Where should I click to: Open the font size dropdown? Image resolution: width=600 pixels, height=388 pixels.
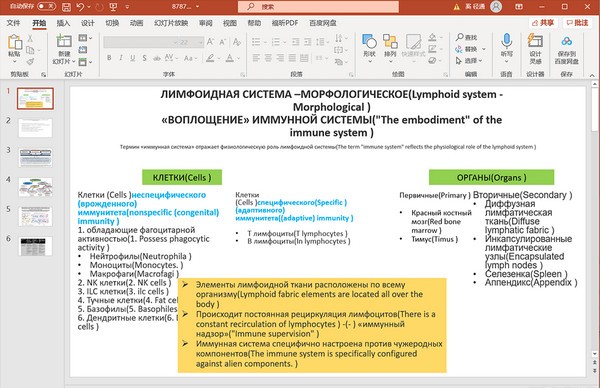(x=201, y=42)
